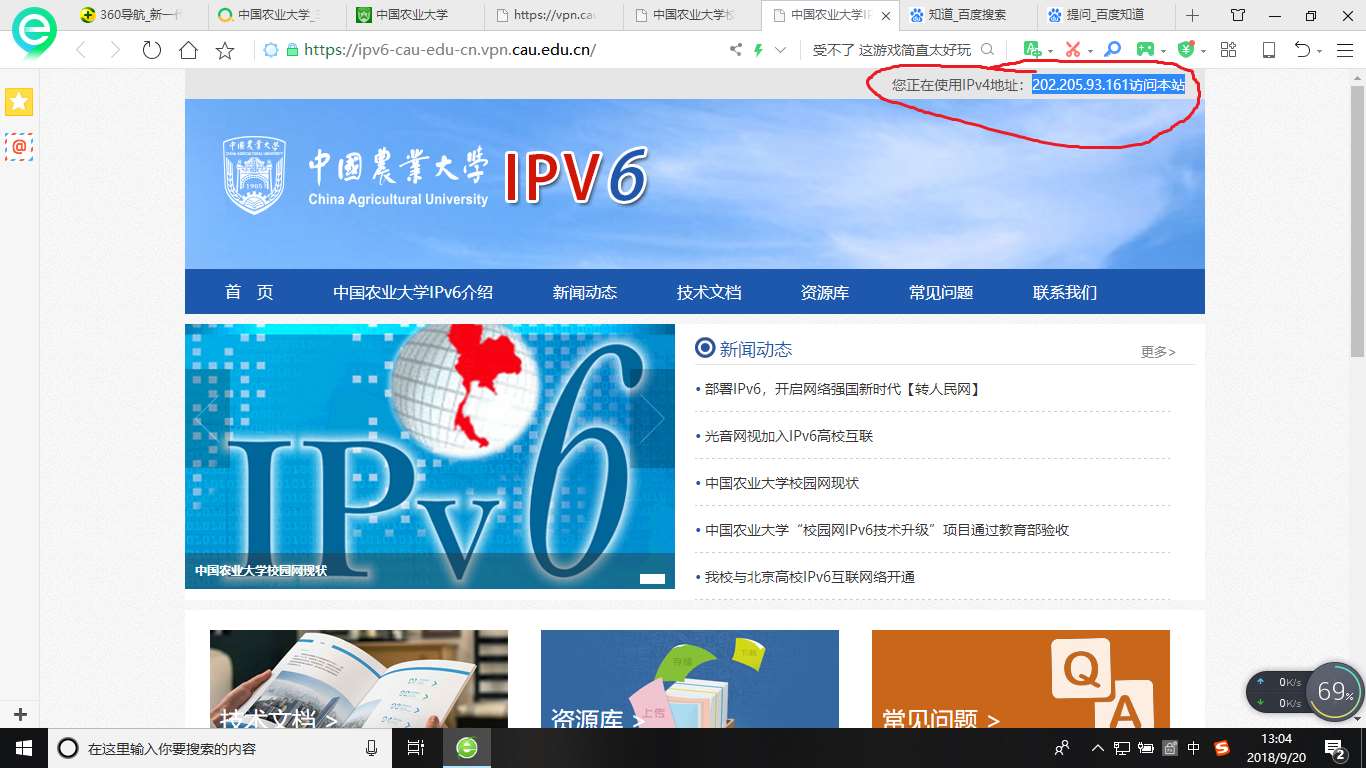This screenshot has width=1366, height=768.
Task: Switch to the 360导航 tab
Action: click(140, 15)
